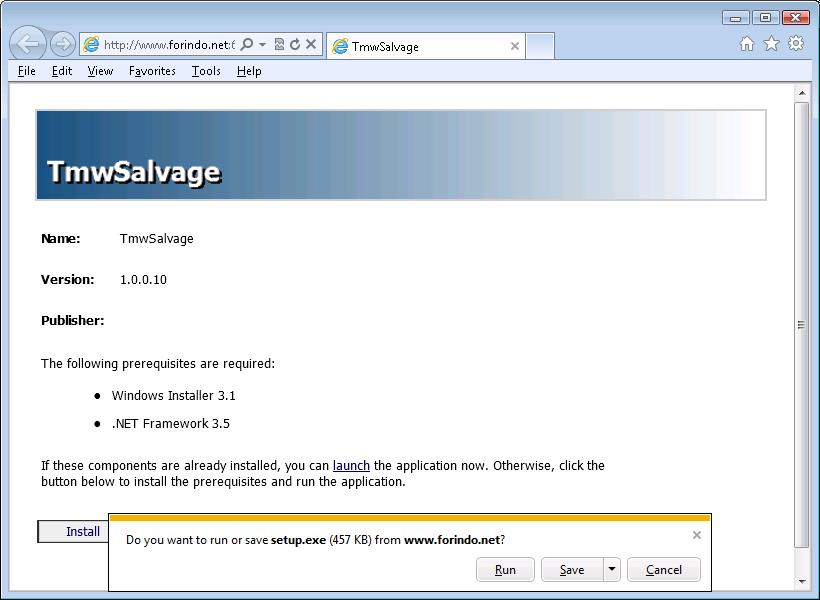
Task: Open the File menu
Action: click(27, 71)
